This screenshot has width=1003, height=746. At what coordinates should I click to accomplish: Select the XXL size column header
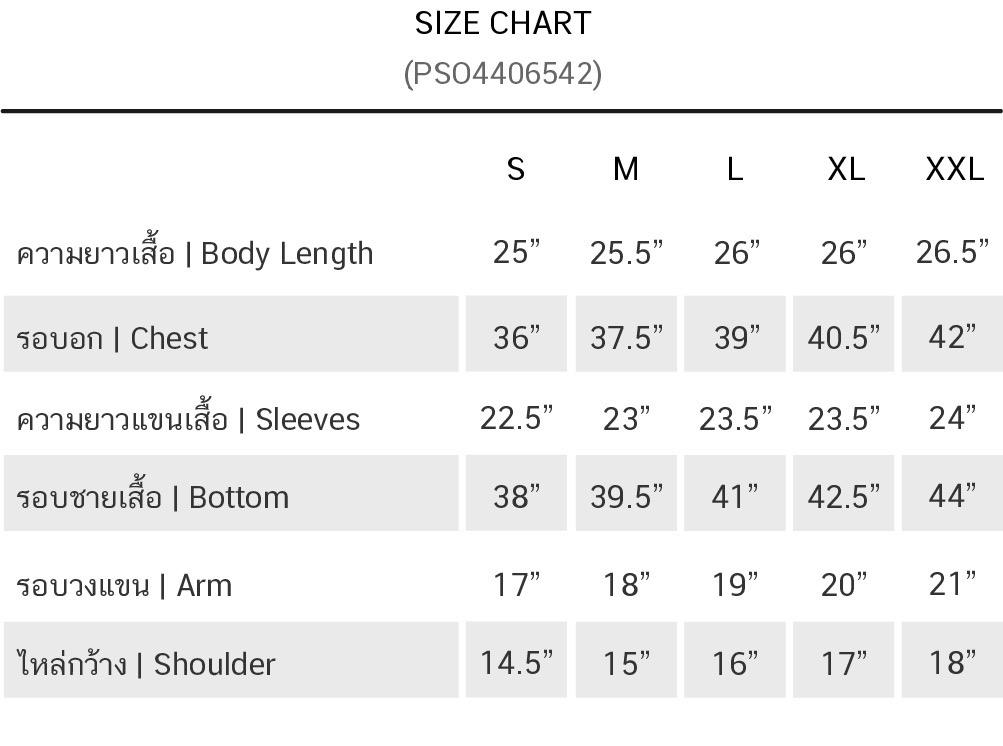click(x=954, y=170)
